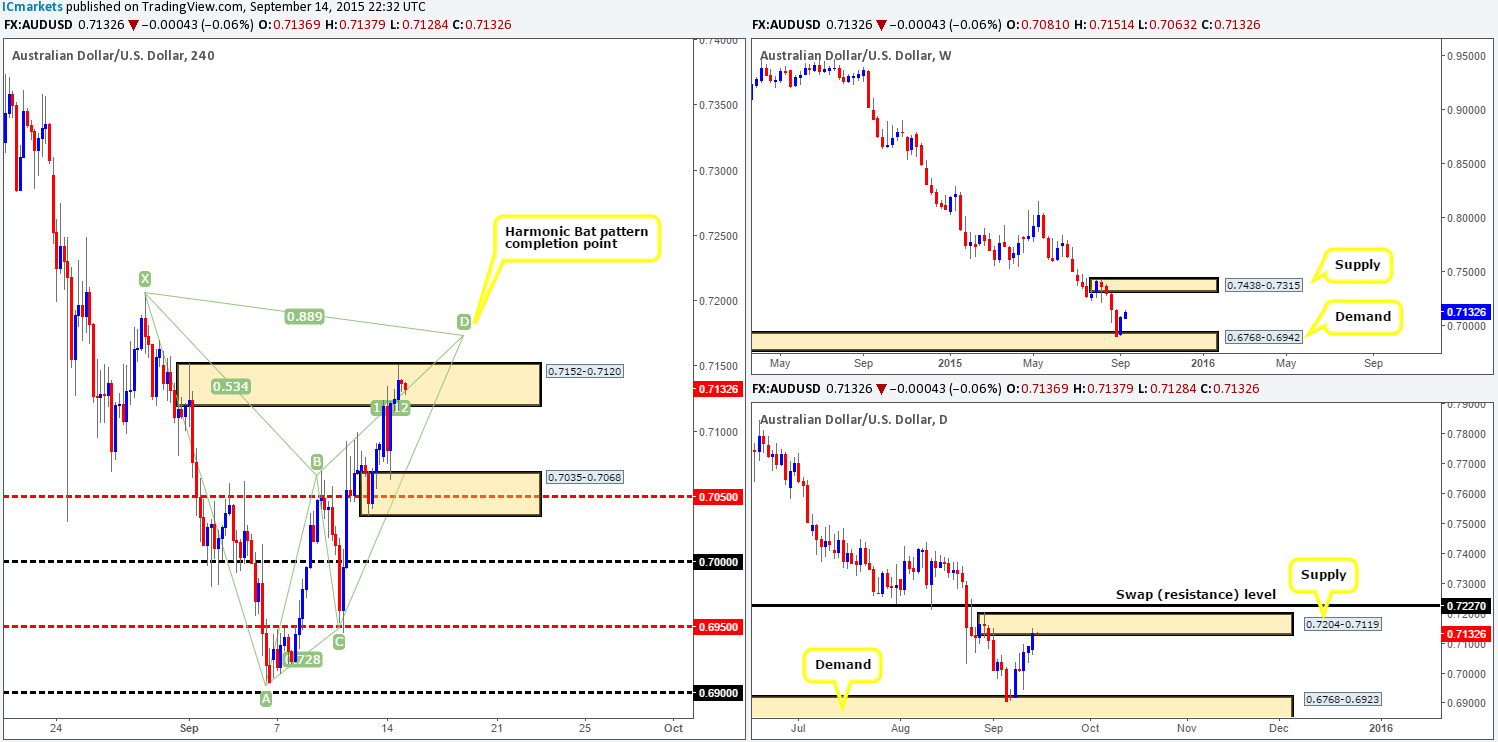
Task: Select the daily chart 'Demand' callout
Action: coord(842,664)
